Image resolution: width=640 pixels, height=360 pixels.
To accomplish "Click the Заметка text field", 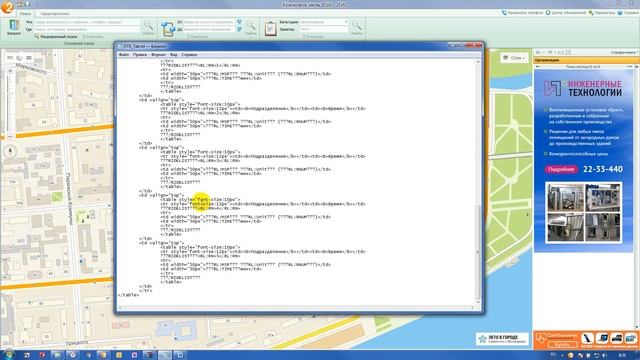I will coord(324,29).
